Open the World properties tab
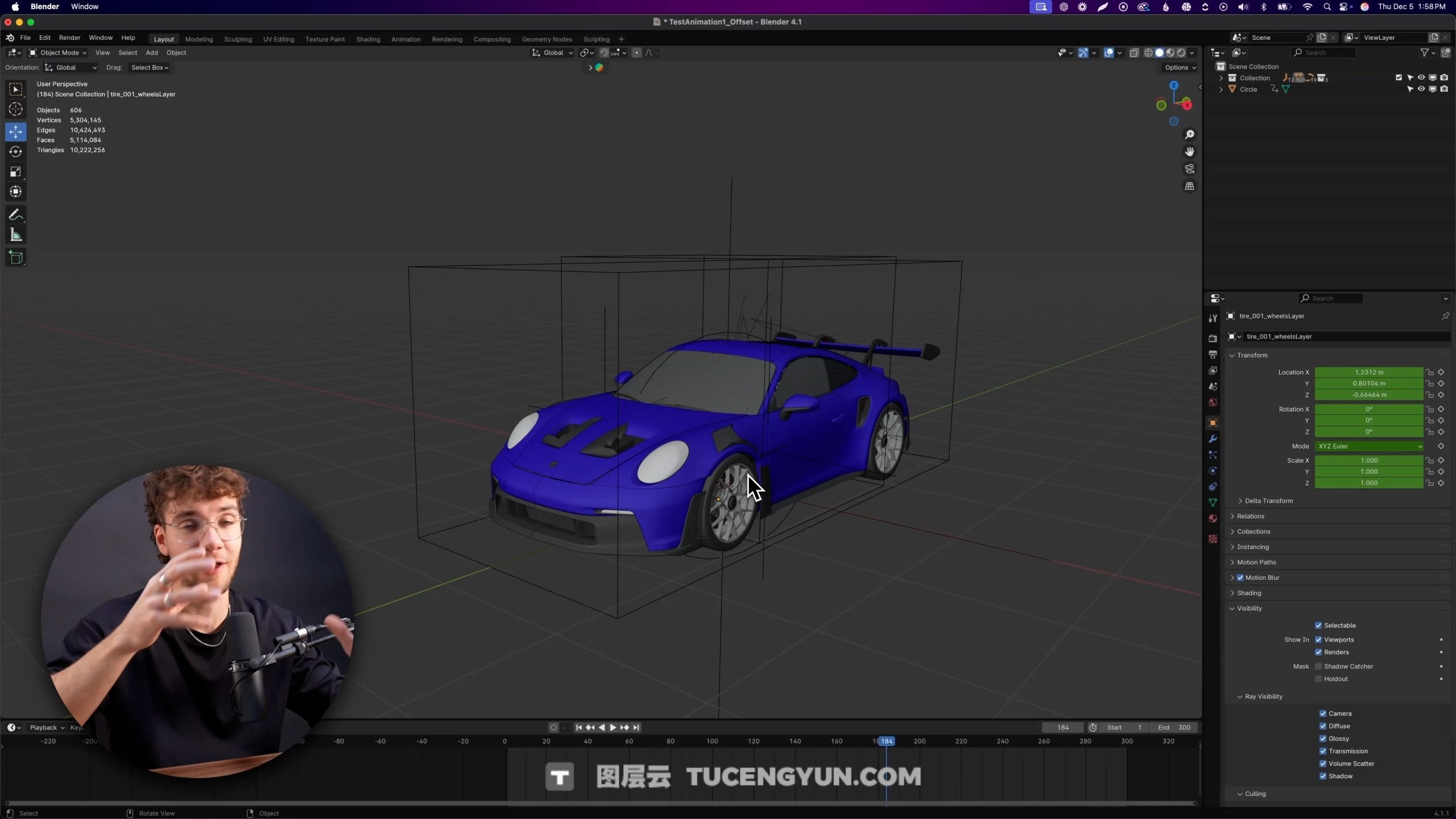The height and width of the screenshot is (819, 1456). pyautogui.click(x=1213, y=402)
